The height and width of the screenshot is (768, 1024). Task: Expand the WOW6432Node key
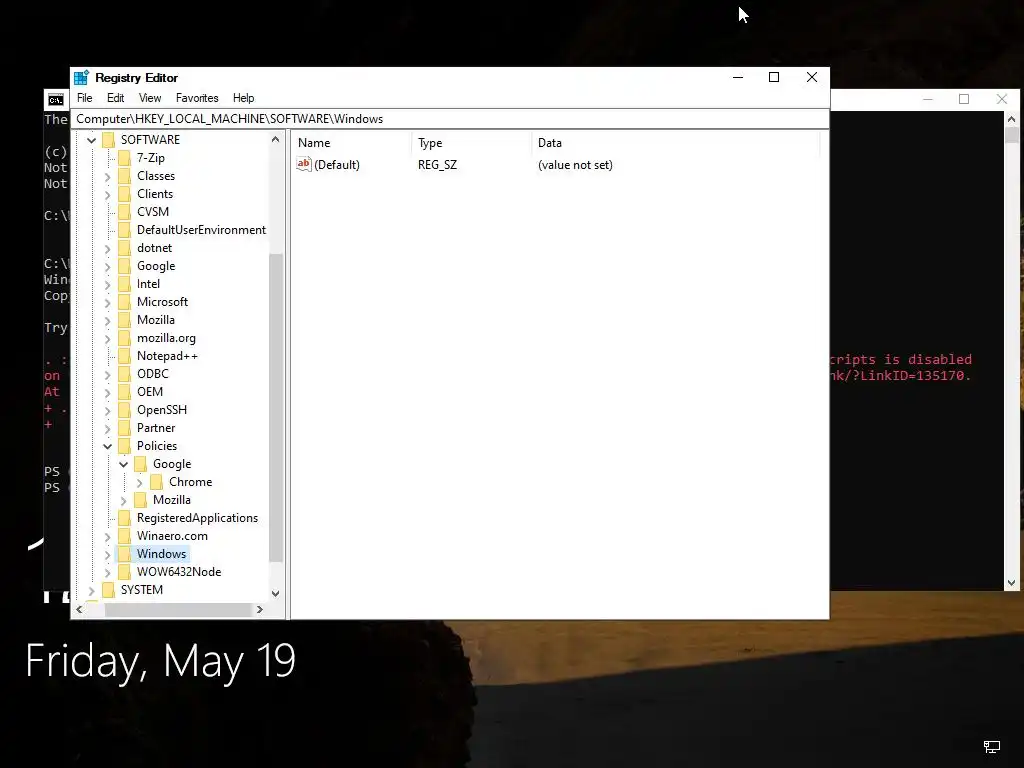(x=108, y=572)
